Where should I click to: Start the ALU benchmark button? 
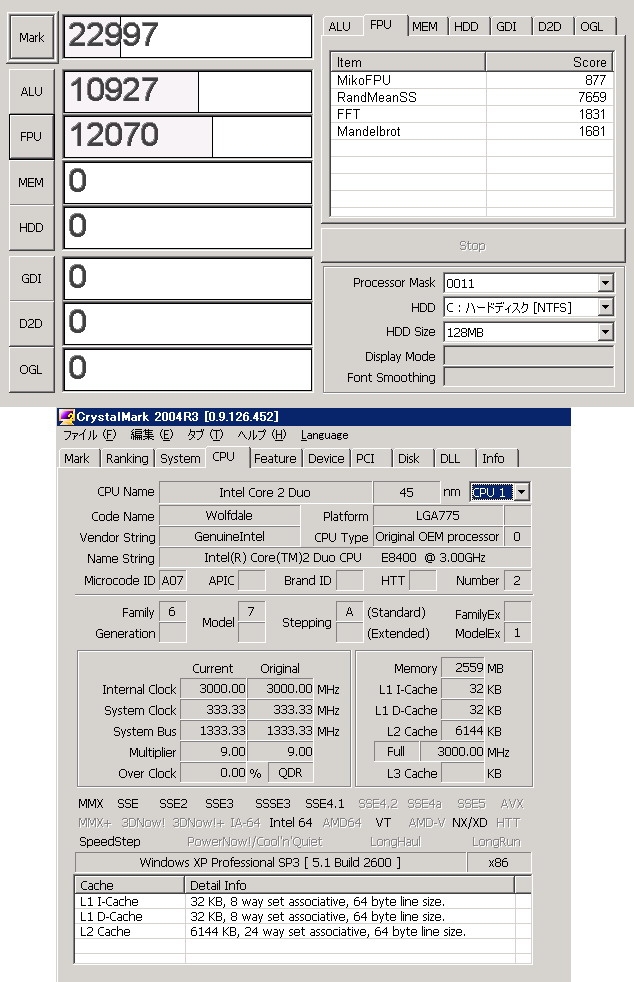(32, 91)
